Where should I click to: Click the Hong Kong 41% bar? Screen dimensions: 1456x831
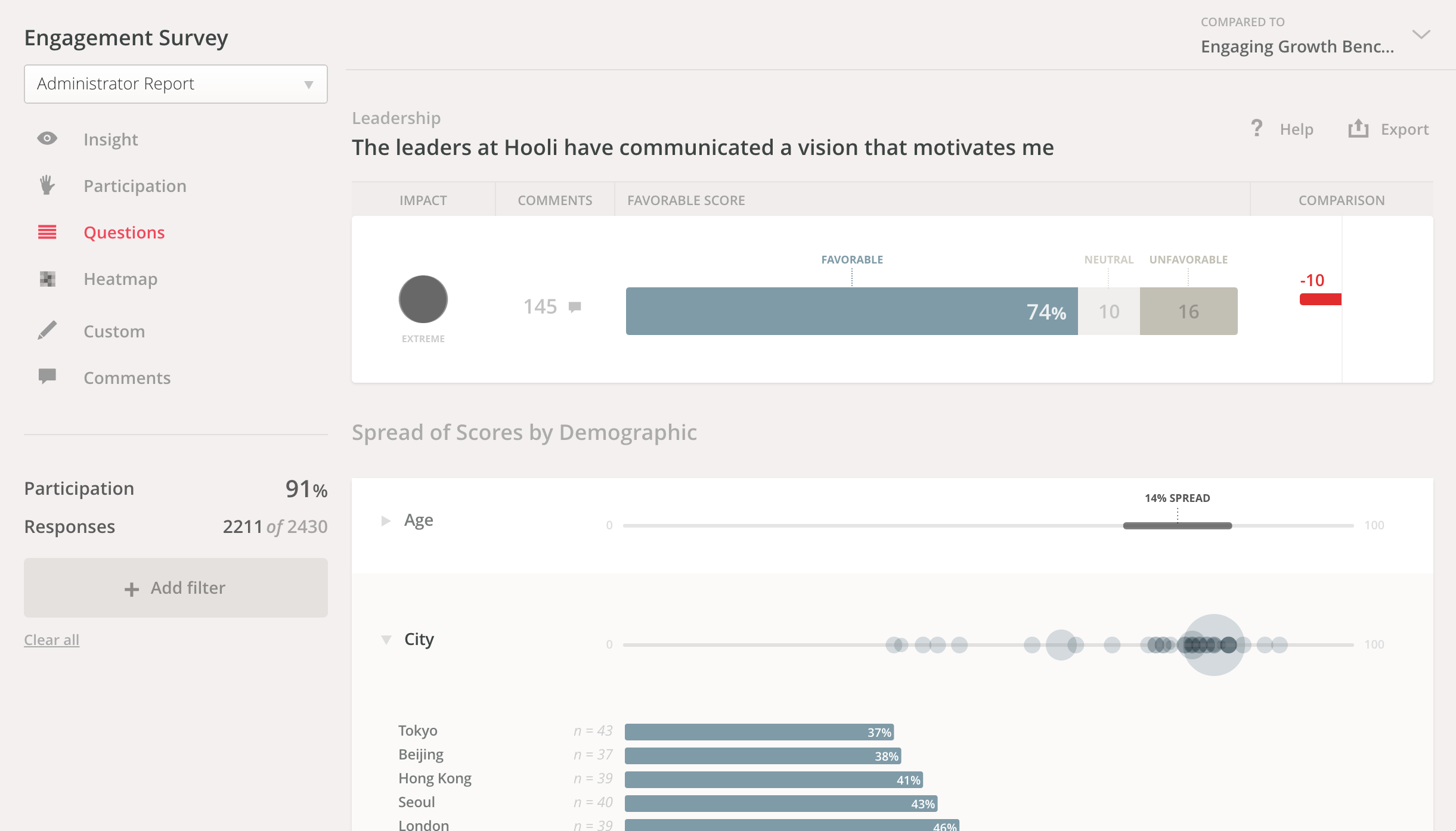pyautogui.click(x=774, y=780)
